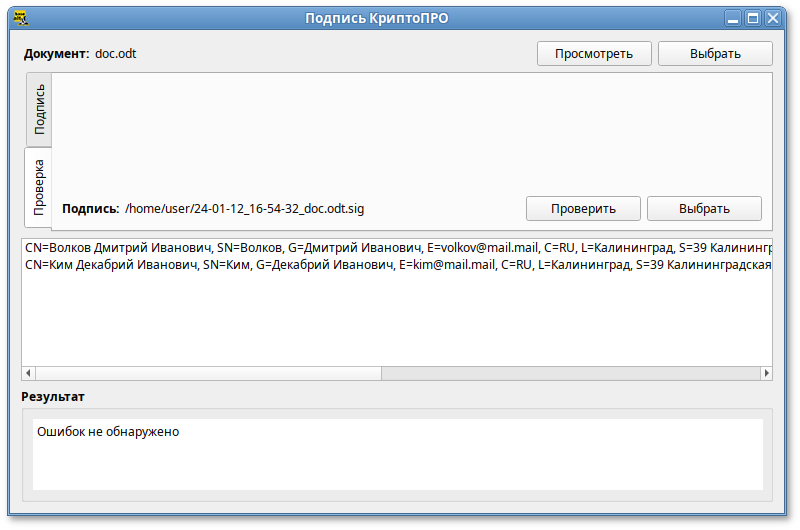Screen dimensions: 800x530
Task: Click the right arrow of horizontal scrollbar
Action: [766, 373]
